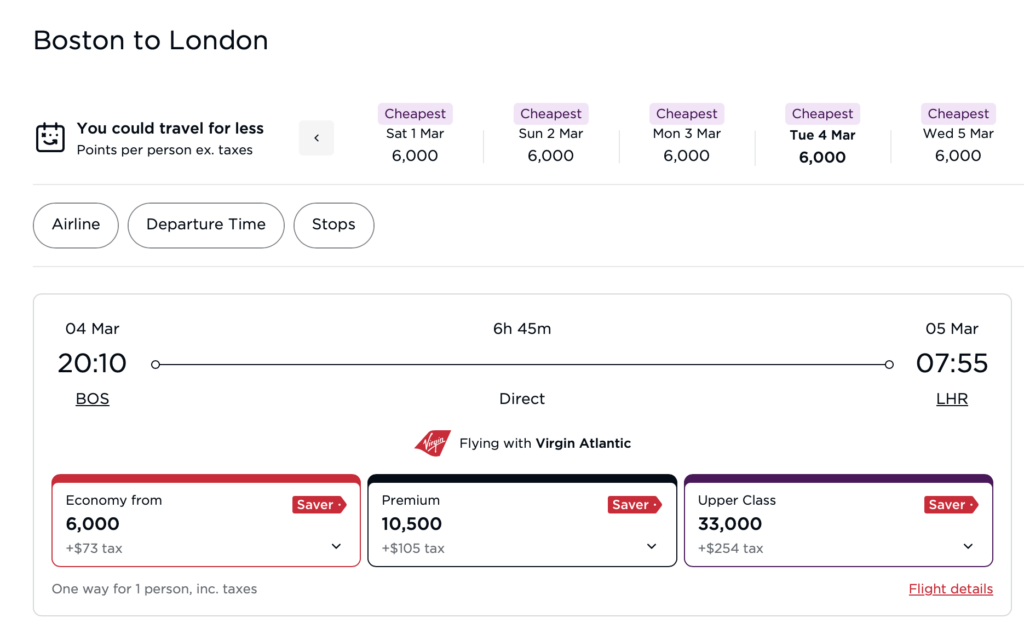Open the Flight details link
Viewport: 1024px width, 635px height.
[951, 589]
